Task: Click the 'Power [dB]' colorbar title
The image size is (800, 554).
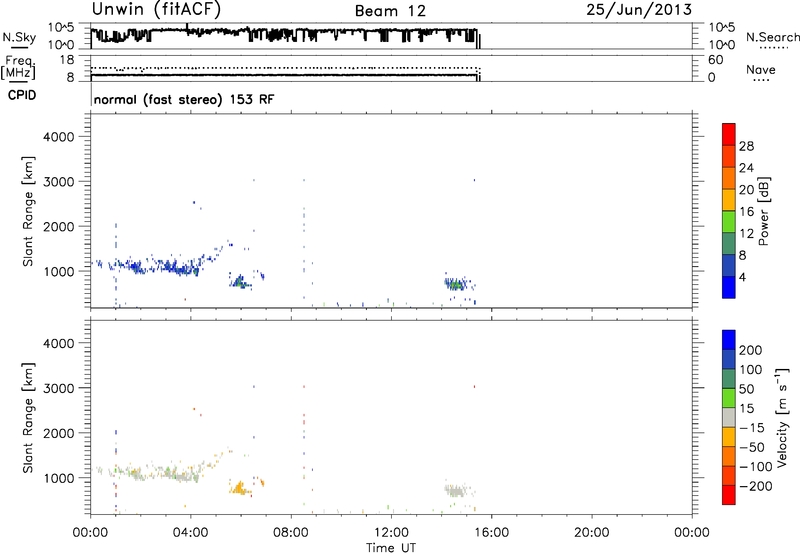Action: coord(763,211)
